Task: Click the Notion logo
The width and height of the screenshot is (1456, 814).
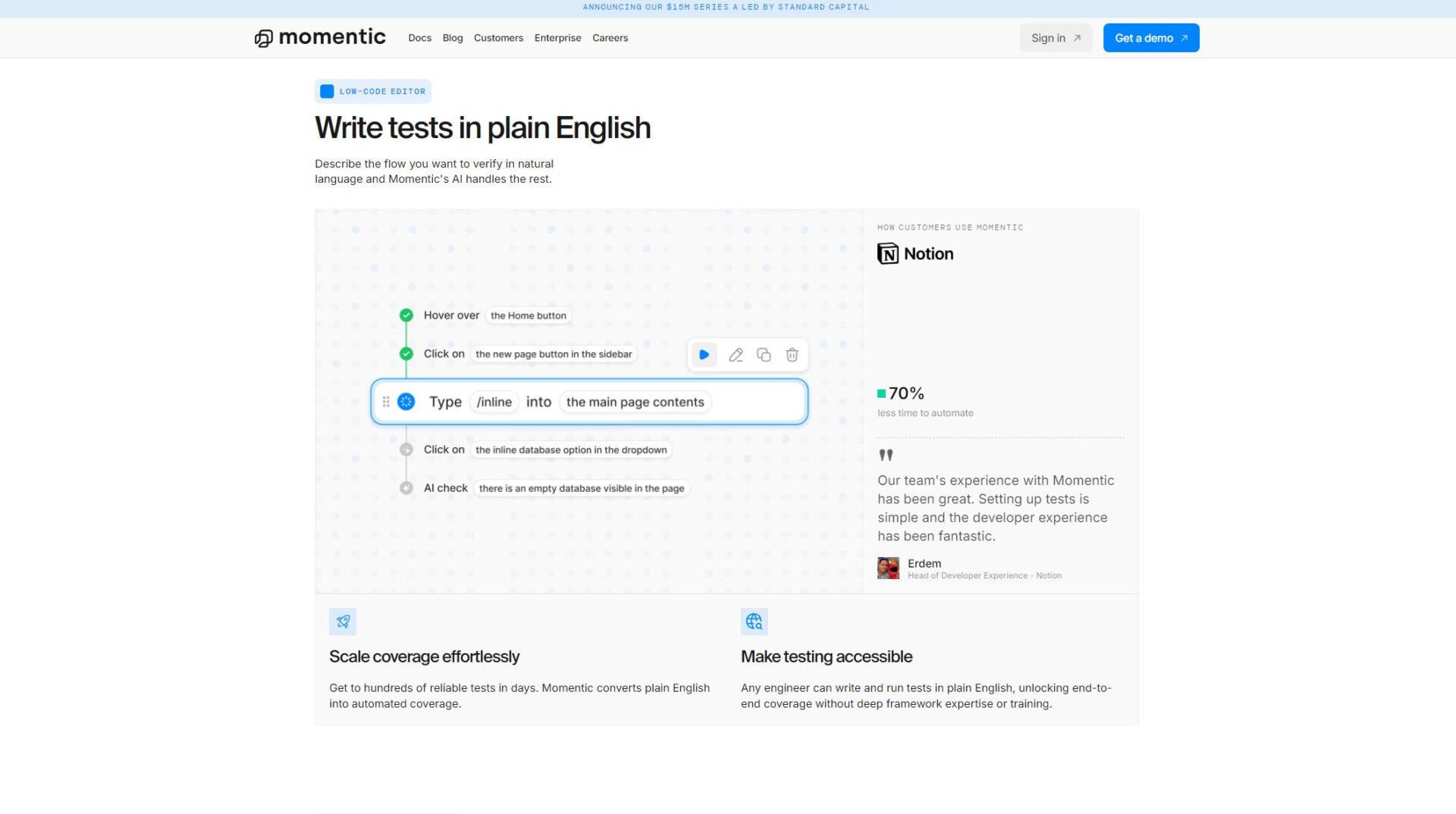Action: 915,254
